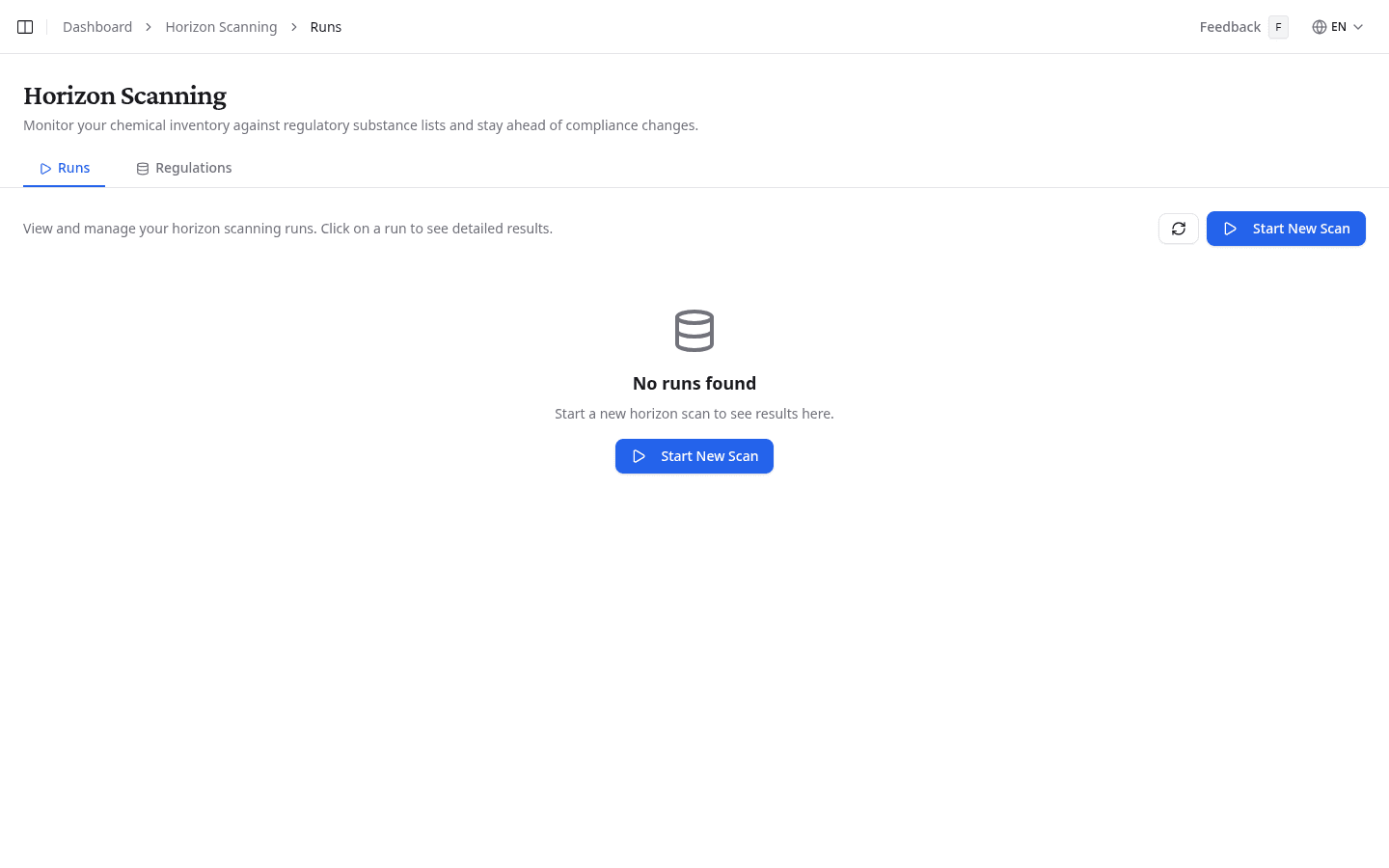Click the globe language icon
The image size is (1389, 868).
coord(1319,27)
